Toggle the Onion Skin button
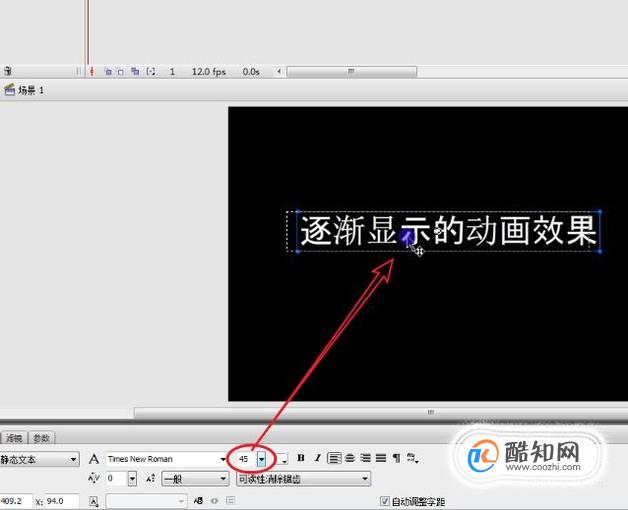 click(x=108, y=72)
